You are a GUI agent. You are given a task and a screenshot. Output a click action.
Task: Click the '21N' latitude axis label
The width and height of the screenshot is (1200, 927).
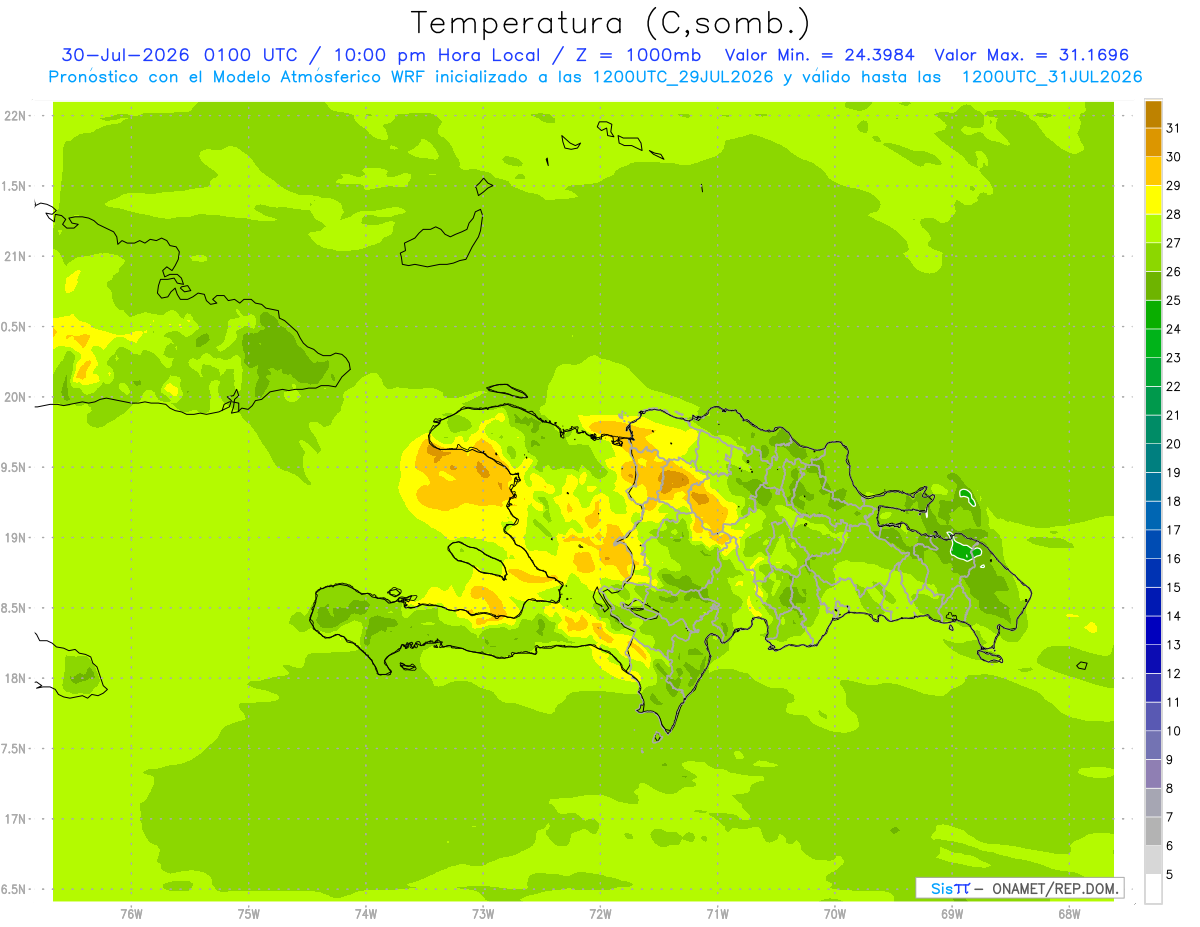point(16,256)
